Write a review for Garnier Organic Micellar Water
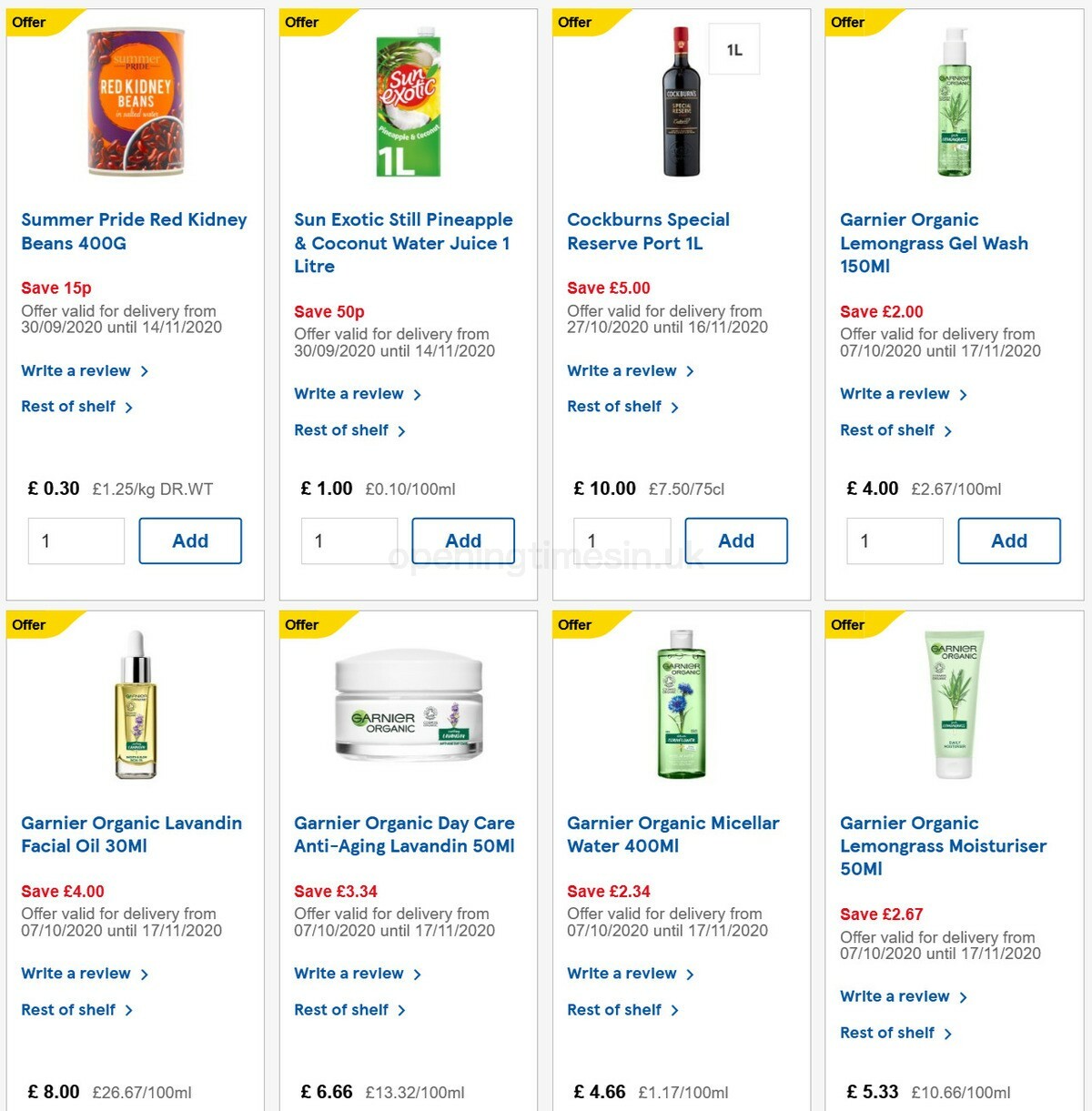The image size is (1092, 1111). click(622, 973)
